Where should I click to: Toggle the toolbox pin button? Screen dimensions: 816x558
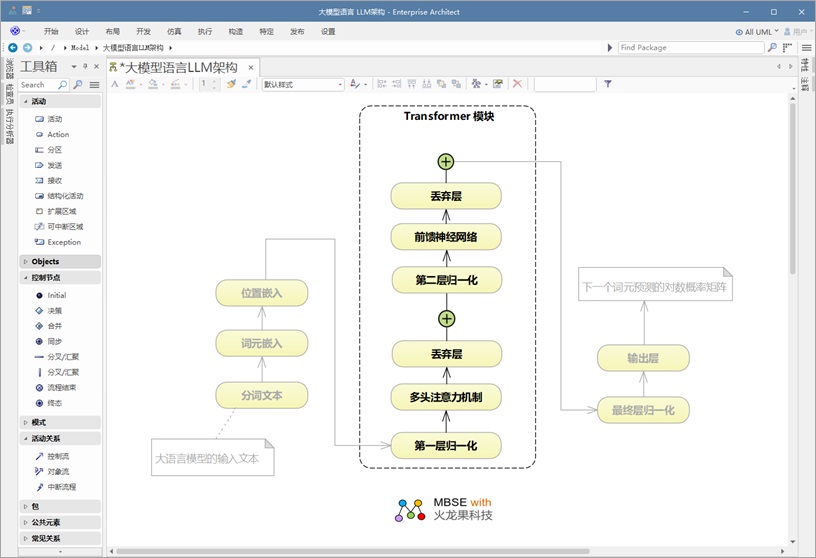tap(85, 66)
